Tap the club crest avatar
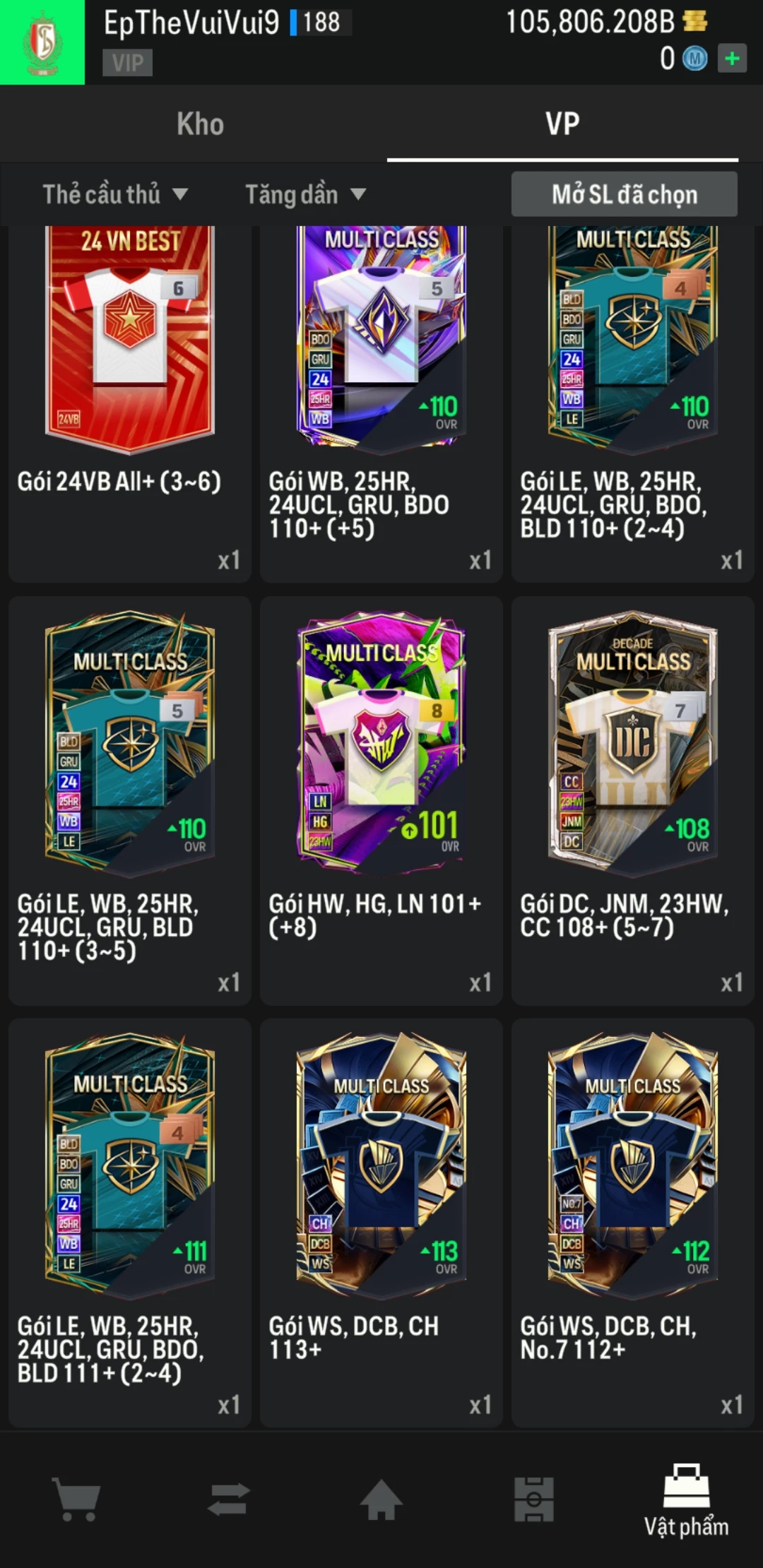 pos(42,42)
